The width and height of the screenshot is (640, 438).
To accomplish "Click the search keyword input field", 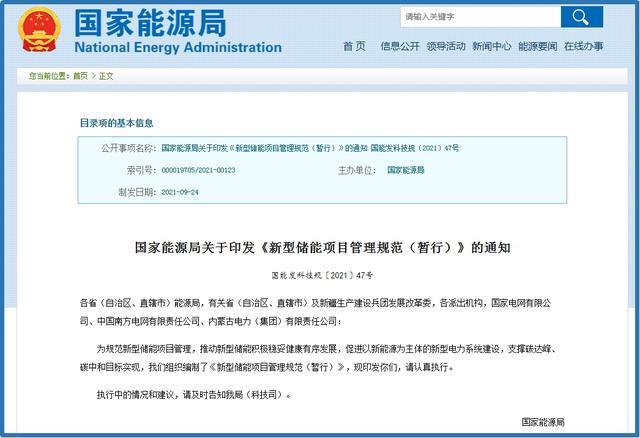I will 478,17.
